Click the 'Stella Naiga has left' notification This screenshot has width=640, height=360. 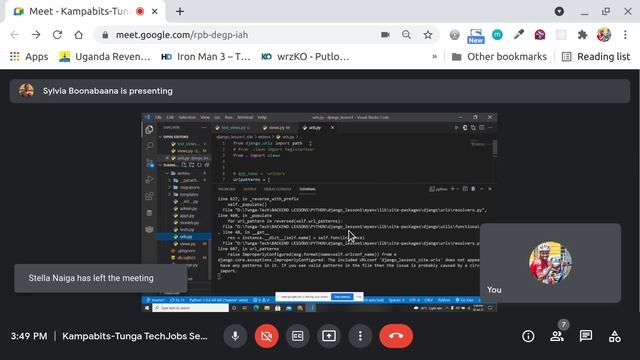[x=100, y=278]
